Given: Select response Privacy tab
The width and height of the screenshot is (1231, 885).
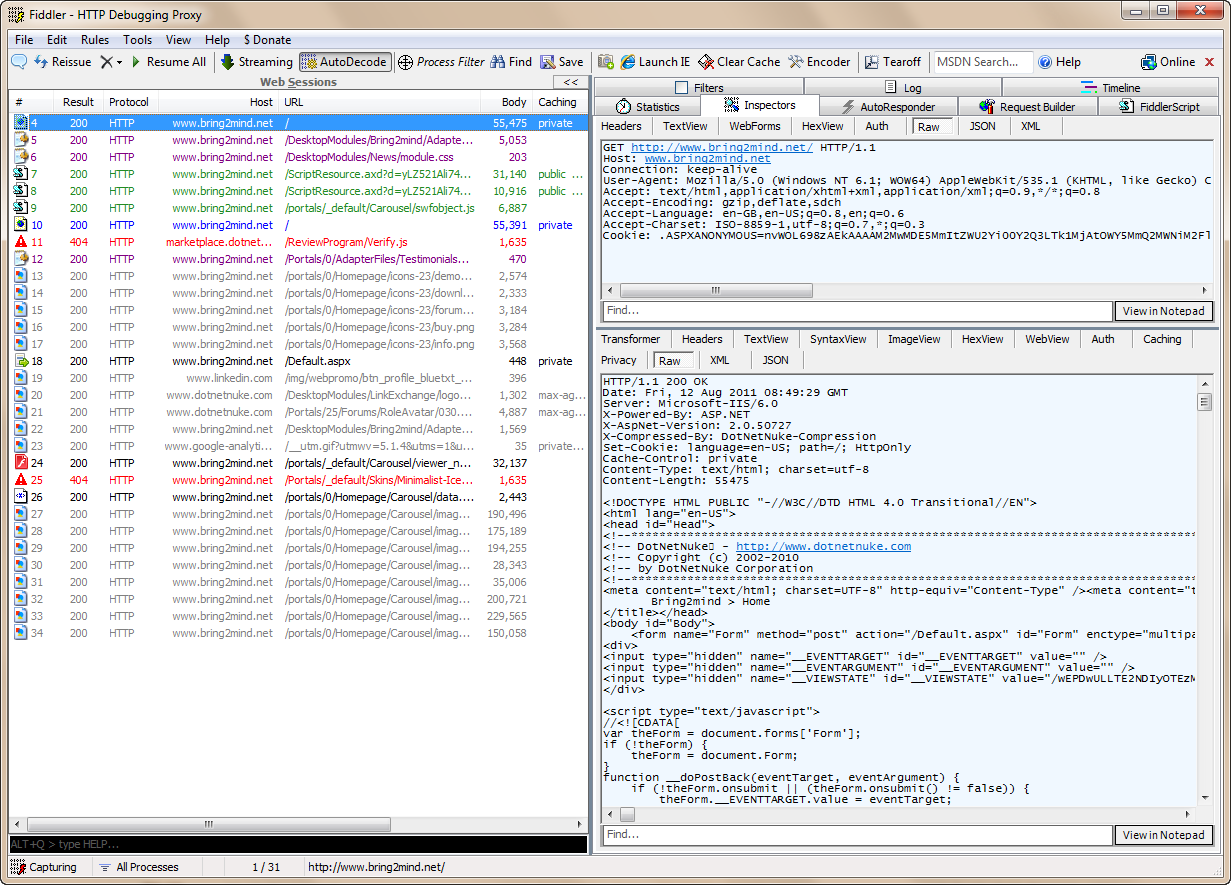Looking at the screenshot, I should (x=619, y=360).
